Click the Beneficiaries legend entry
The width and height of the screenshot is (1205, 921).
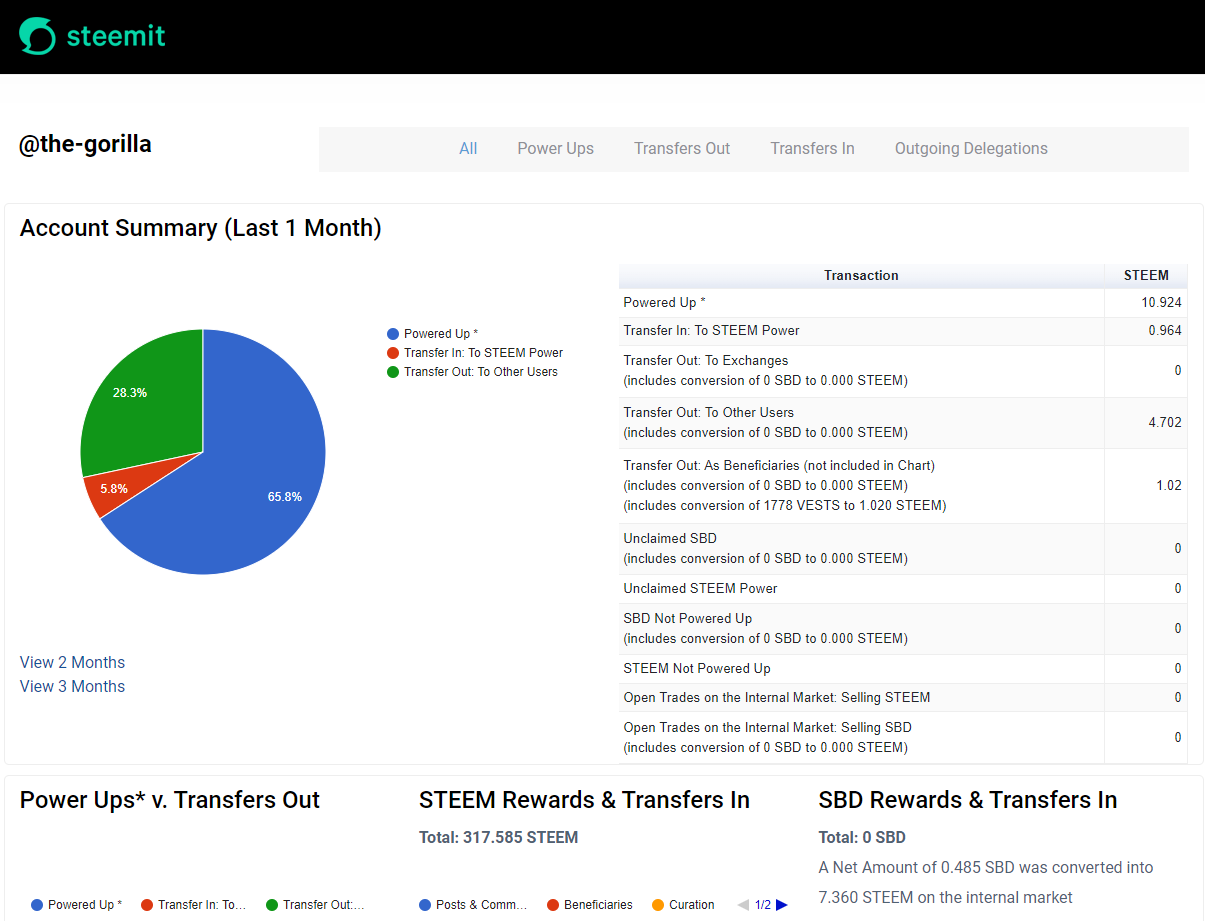tap(590, 905)
